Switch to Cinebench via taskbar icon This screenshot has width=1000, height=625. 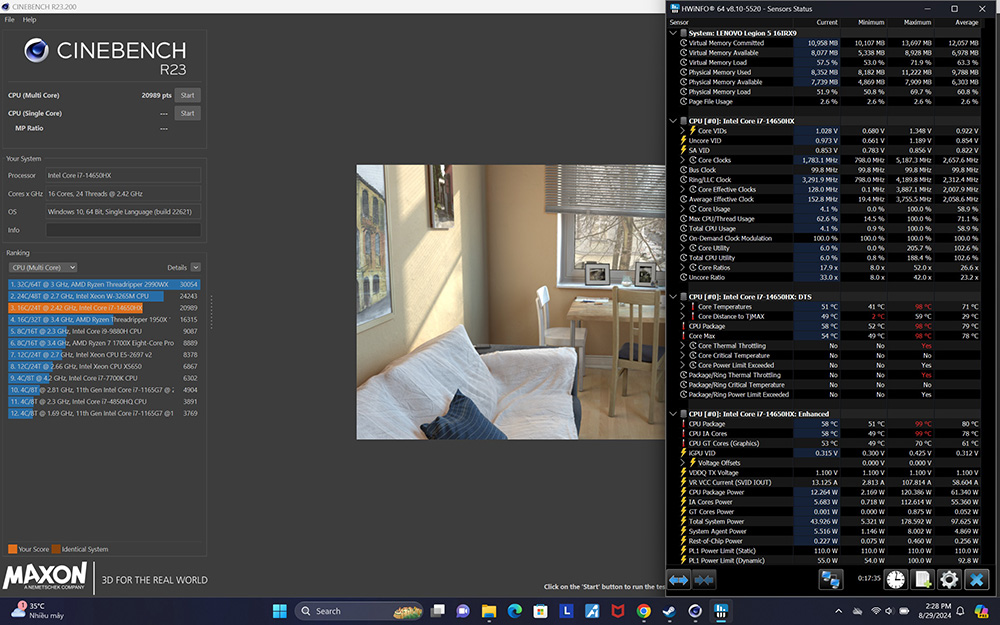695,611
